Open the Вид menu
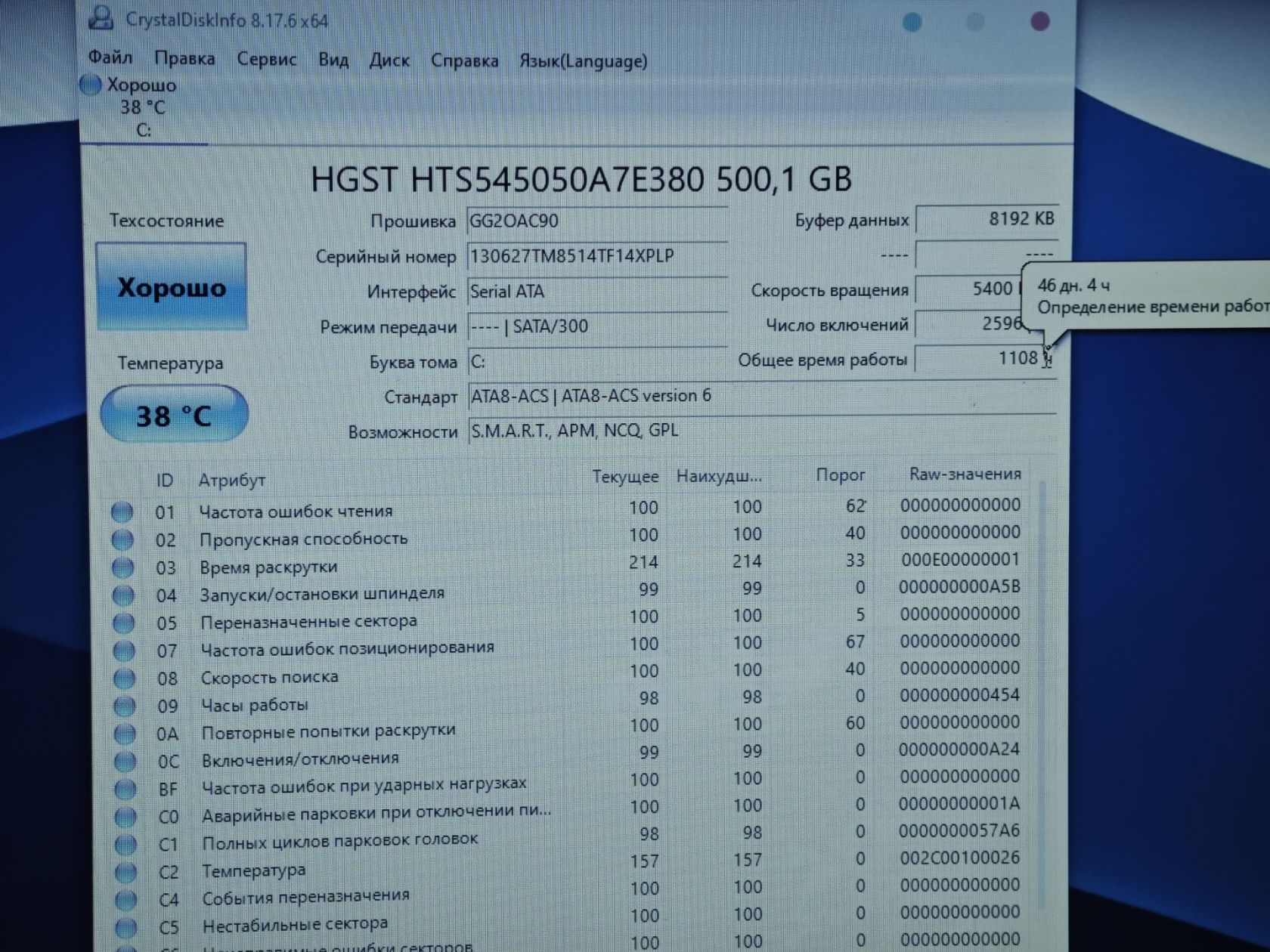Screen dimensions: 1270x952 click(333, 60)
